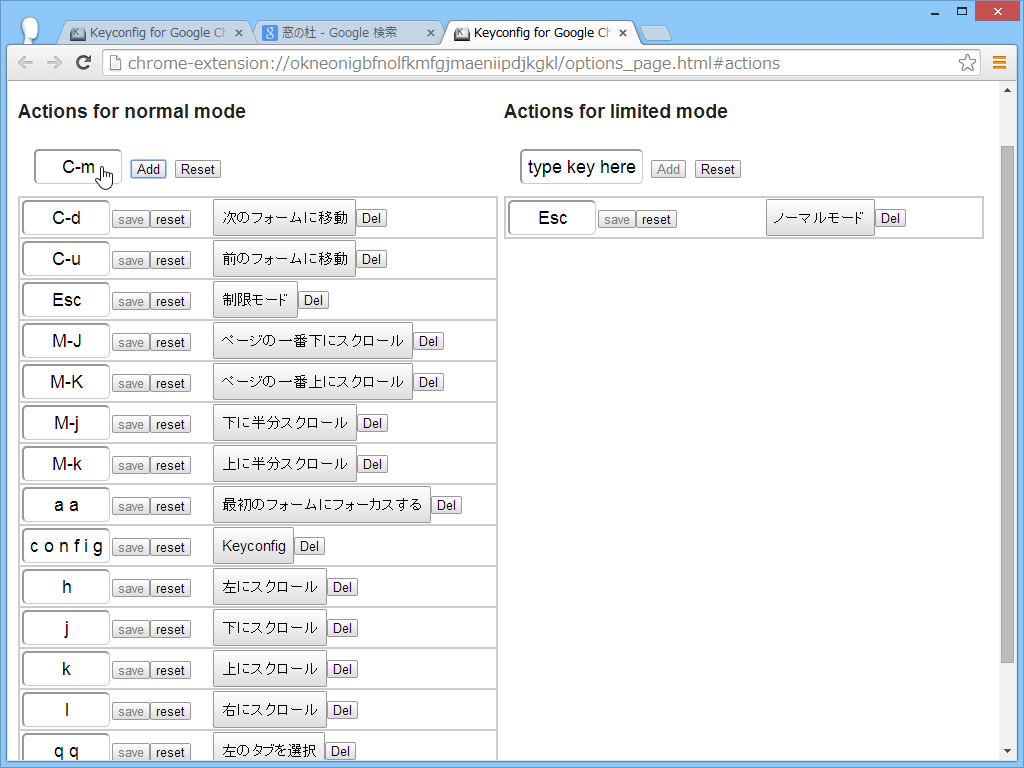The width and height of the screenshot is (1024, 768).
Task: Click the browser forward arrow
Action: [x=54, y=63]
